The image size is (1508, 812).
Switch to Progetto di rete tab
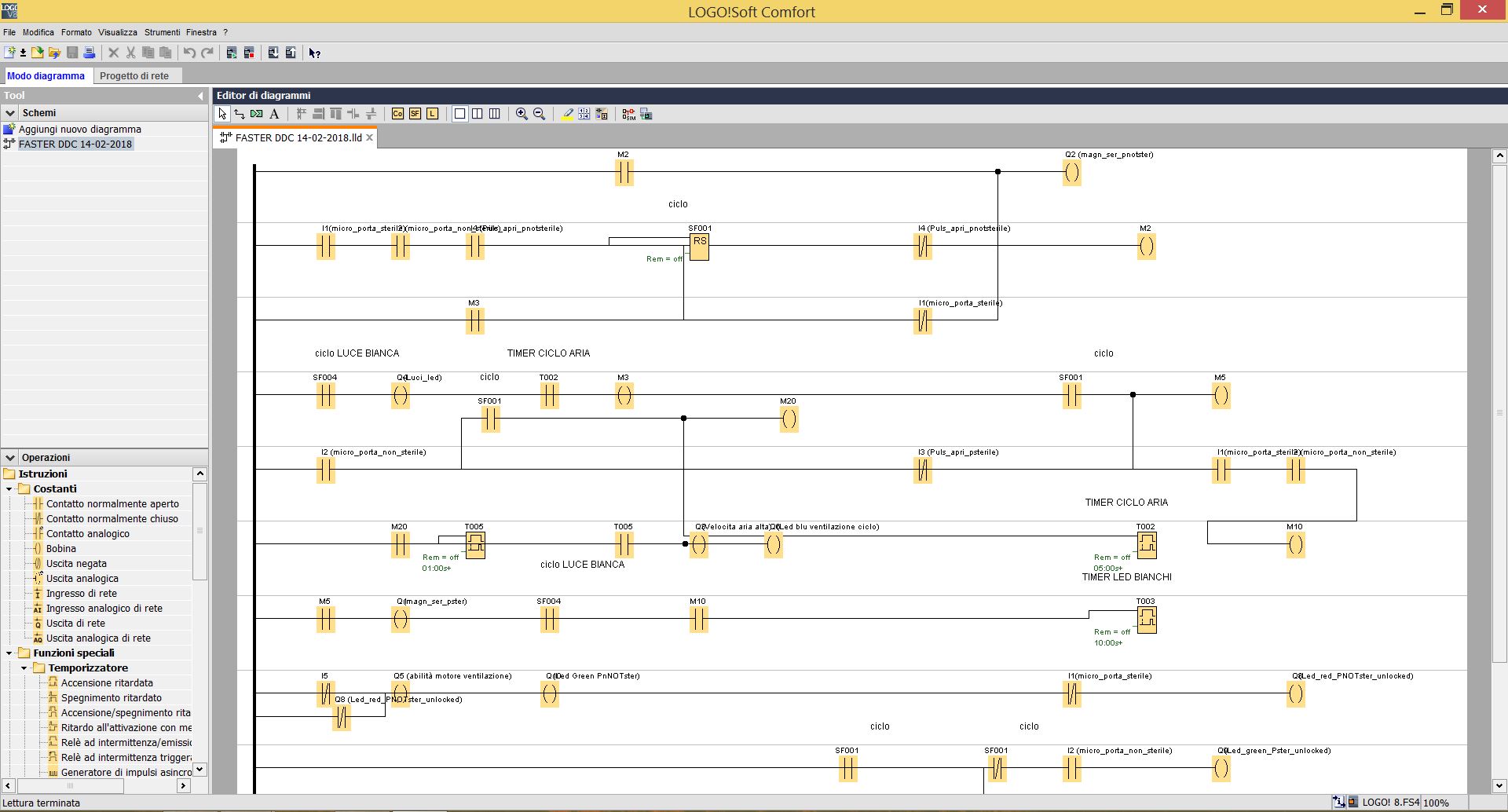pos(134,76)
